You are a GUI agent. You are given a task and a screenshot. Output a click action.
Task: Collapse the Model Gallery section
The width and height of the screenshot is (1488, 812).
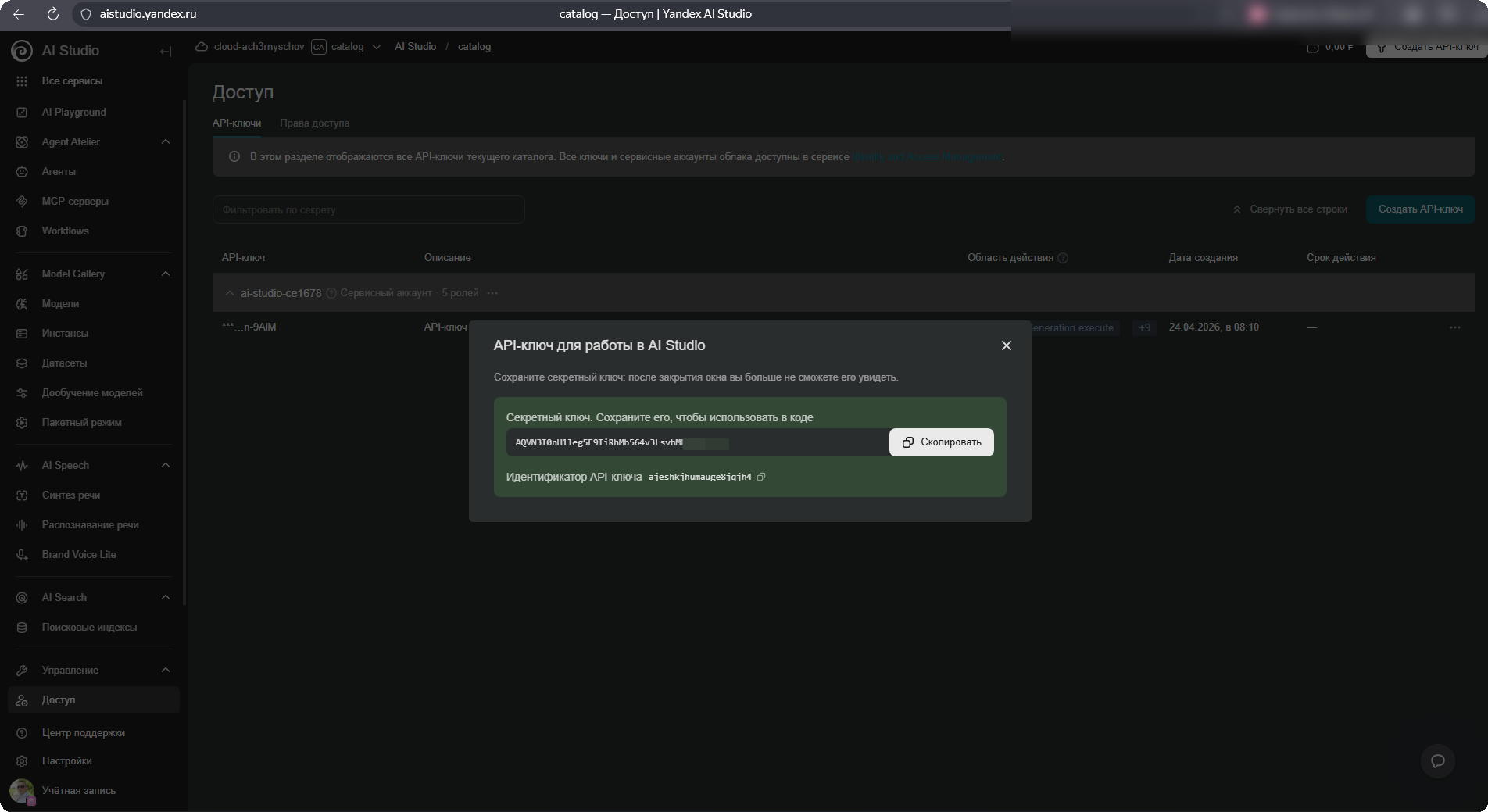coord(165,274)
